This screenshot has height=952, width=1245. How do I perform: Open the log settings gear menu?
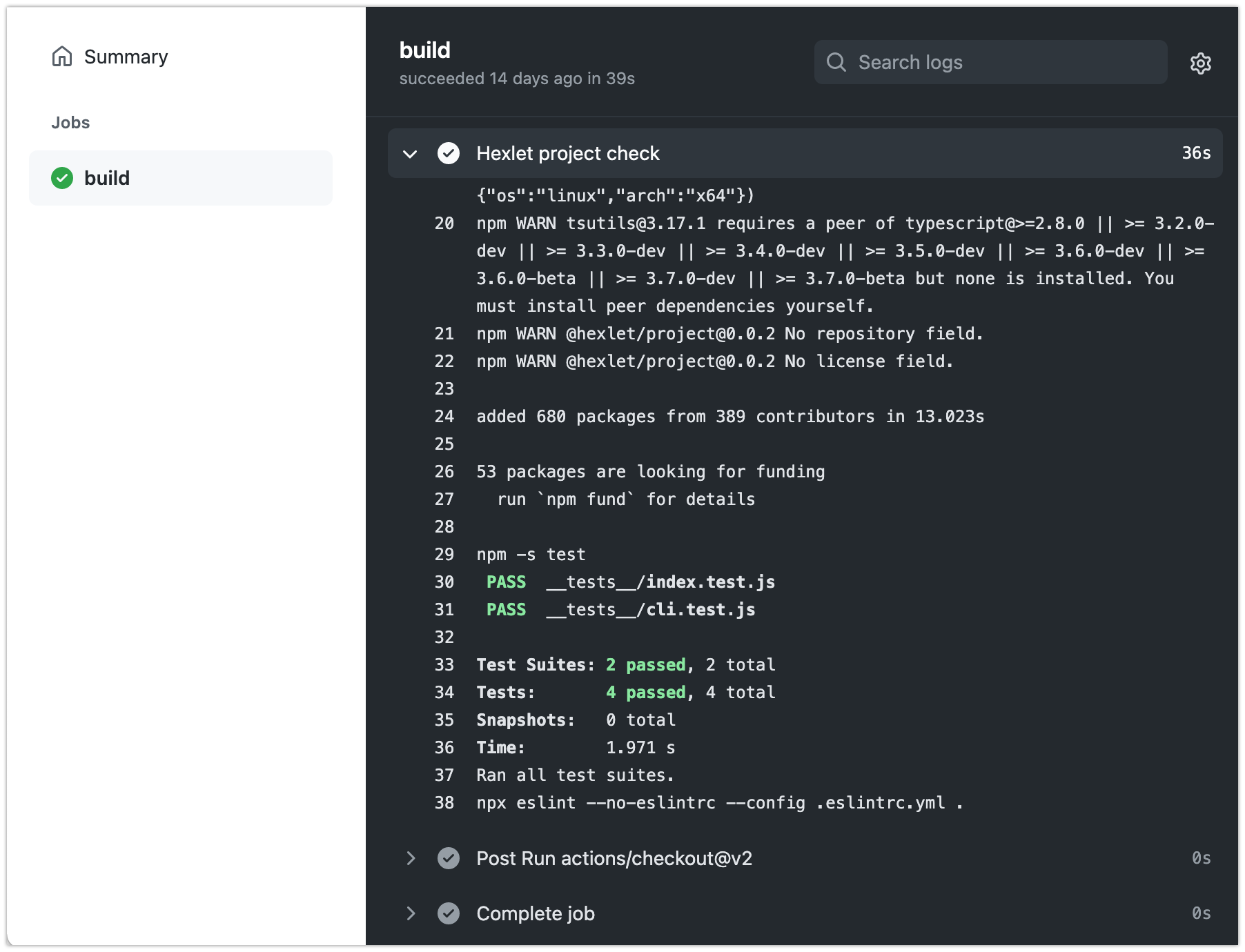tap(1200, 63)
